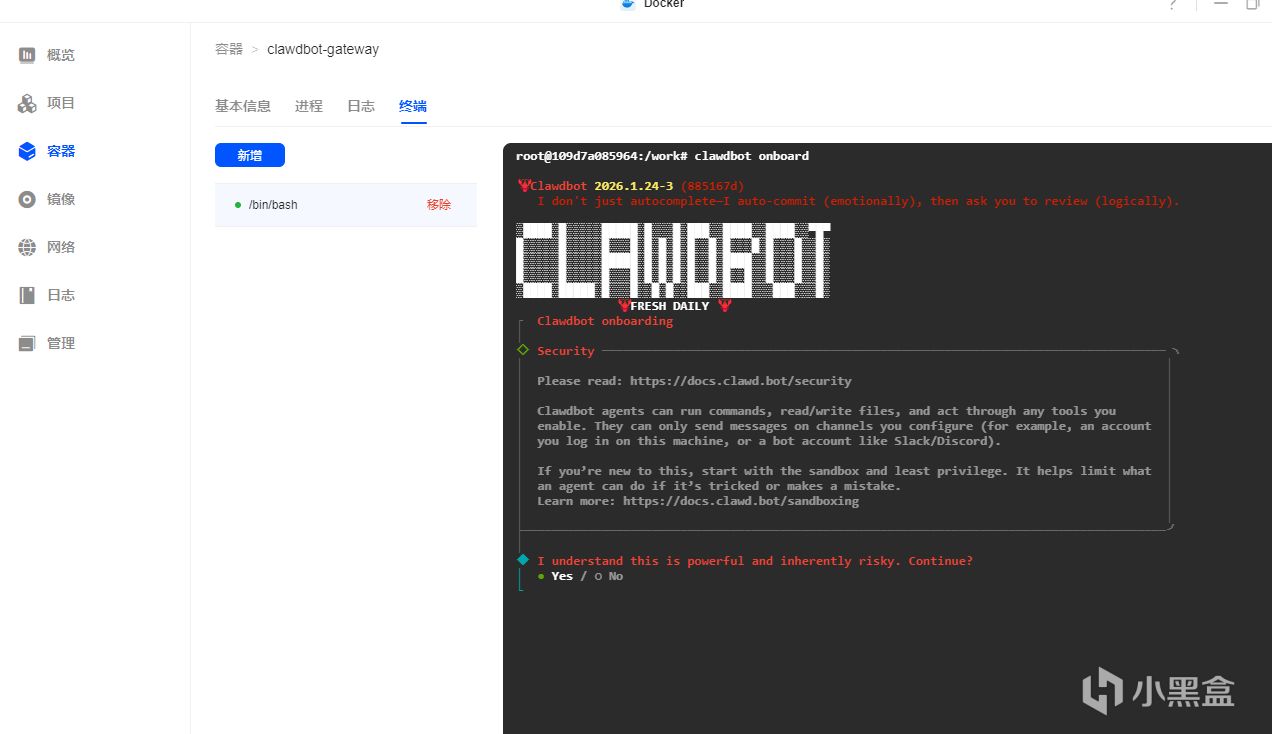Open the 概览 overview icon in sidebar
1272x734 pixels.
coord(27,55)
